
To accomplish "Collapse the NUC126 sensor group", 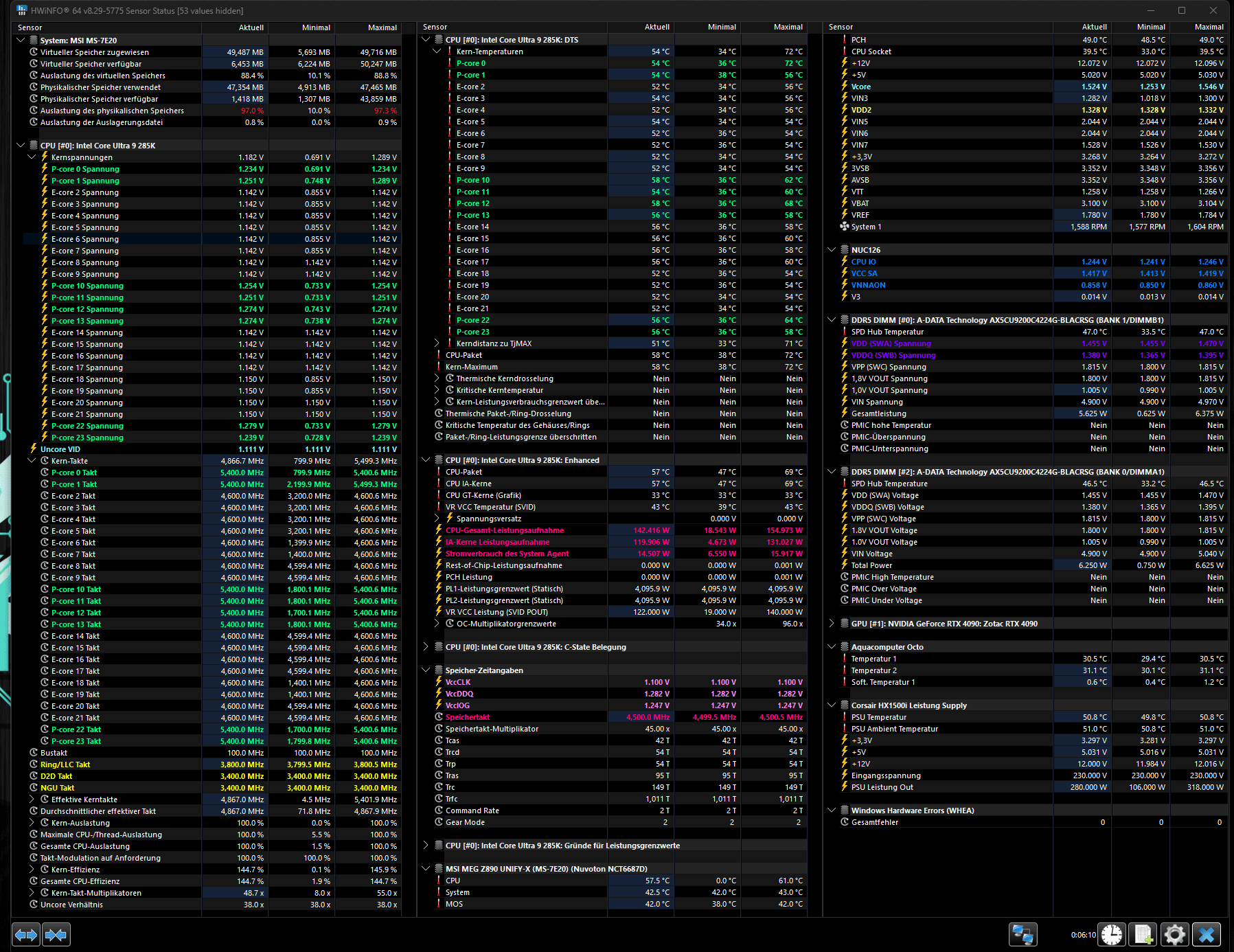I will (832, 250).
